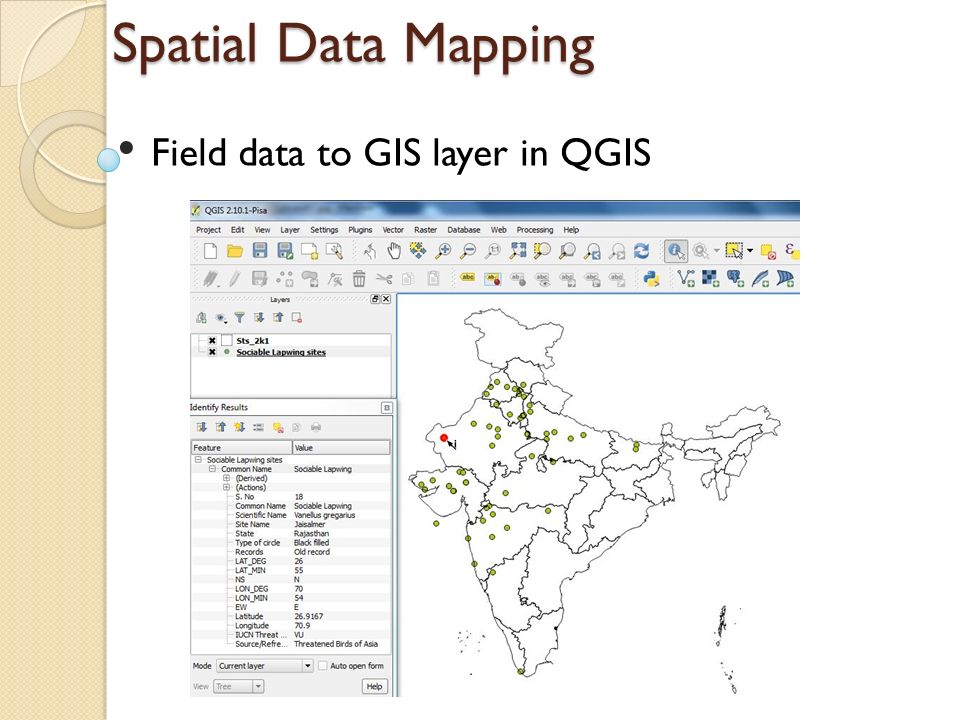The image size is (960, 720).
Task: Click the Help button in Identify Results
Action: pyautogui.click(x=374, y=686)
